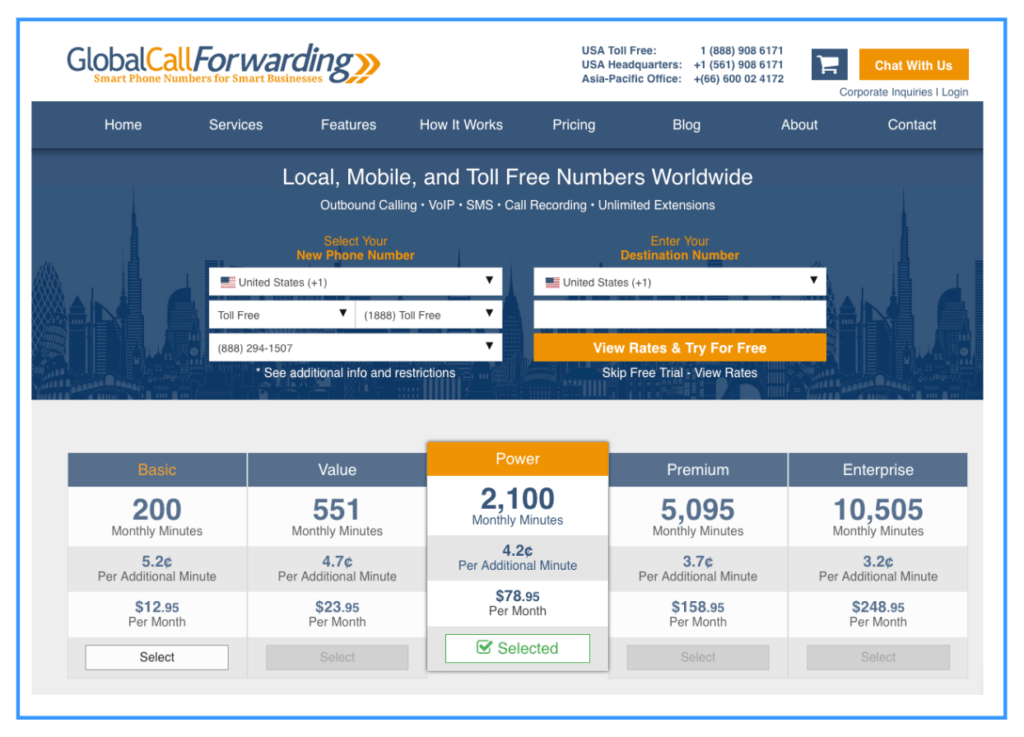Image resolution: width=1024 pixels, height=737 pixels.
Task: Go to the How It Works page
Action: click(x=461, y=124)
